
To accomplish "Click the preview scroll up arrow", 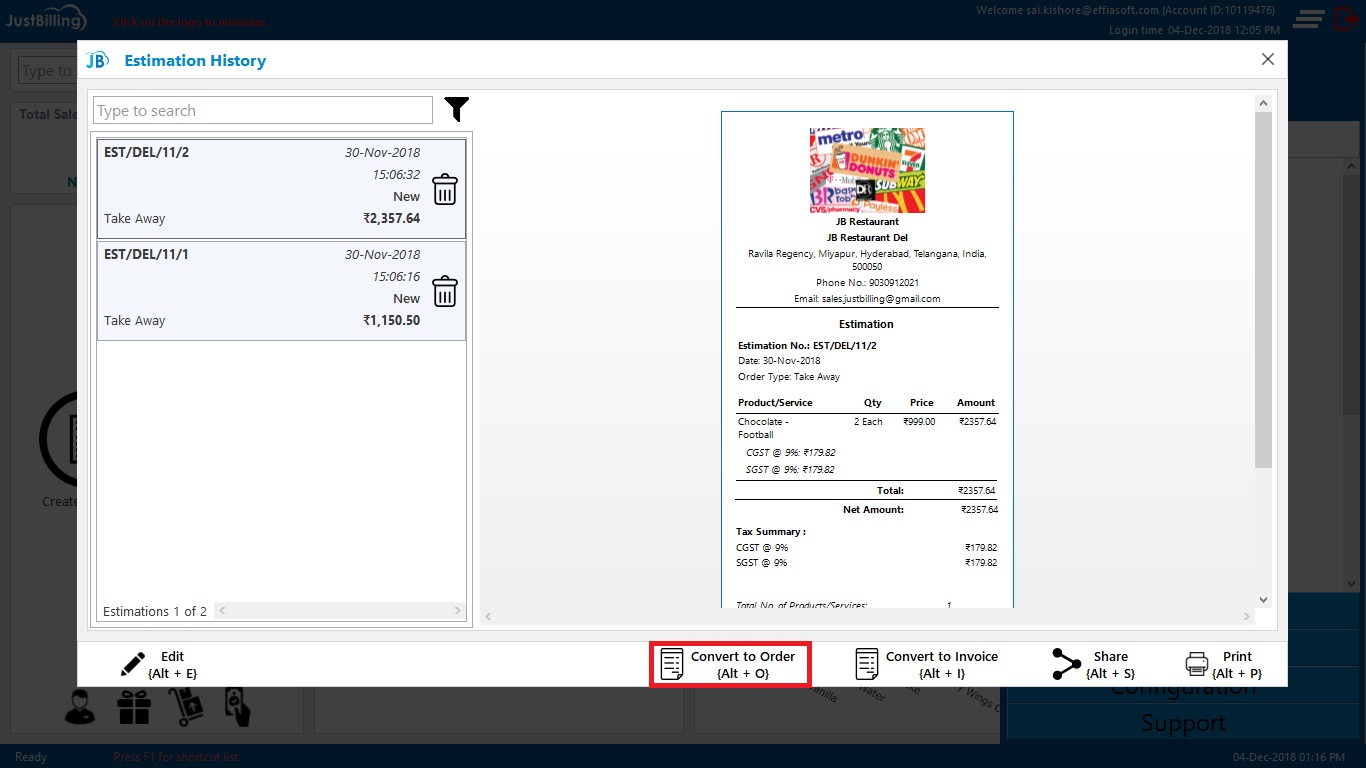I will (x=1263, y=104).
